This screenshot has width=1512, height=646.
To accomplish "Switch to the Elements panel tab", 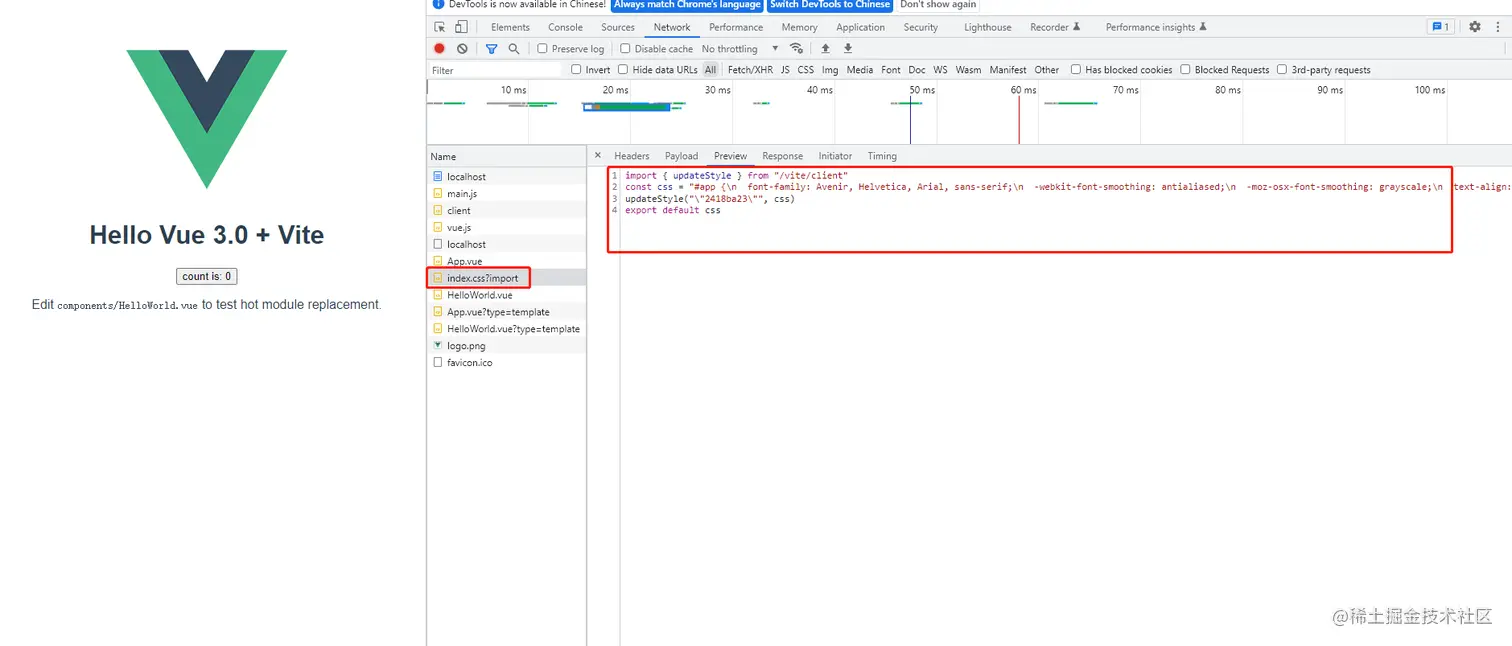I will tap(510, 27).
